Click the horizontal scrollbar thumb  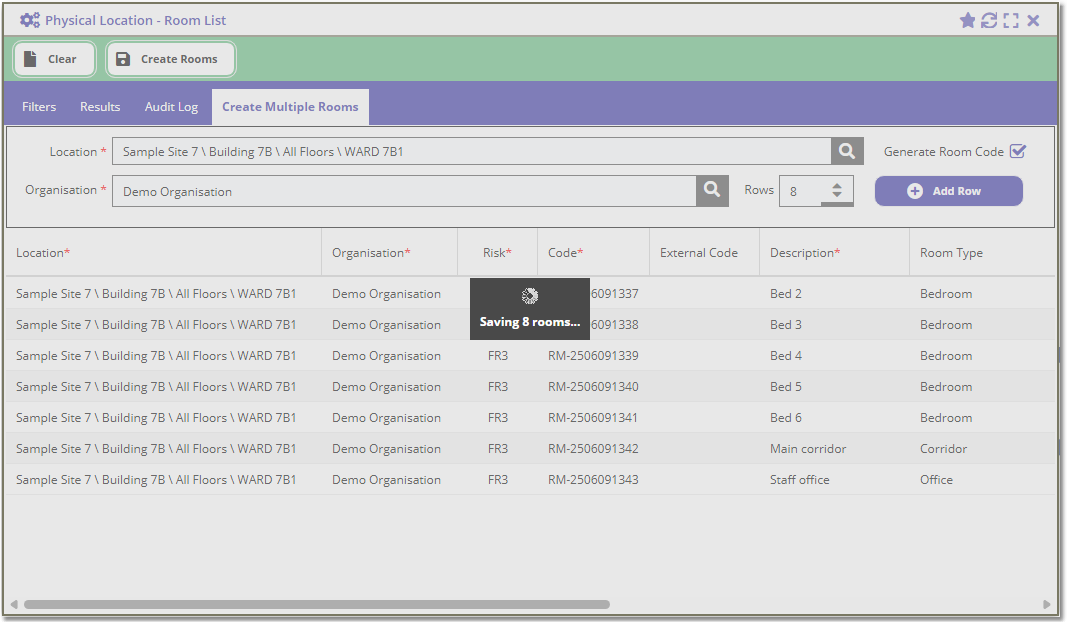[x=316, y=604]
